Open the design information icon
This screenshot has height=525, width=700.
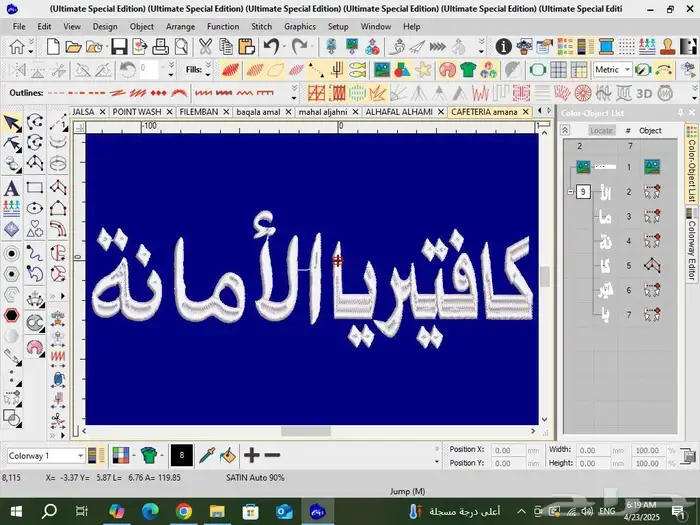[x=503, y=46]
